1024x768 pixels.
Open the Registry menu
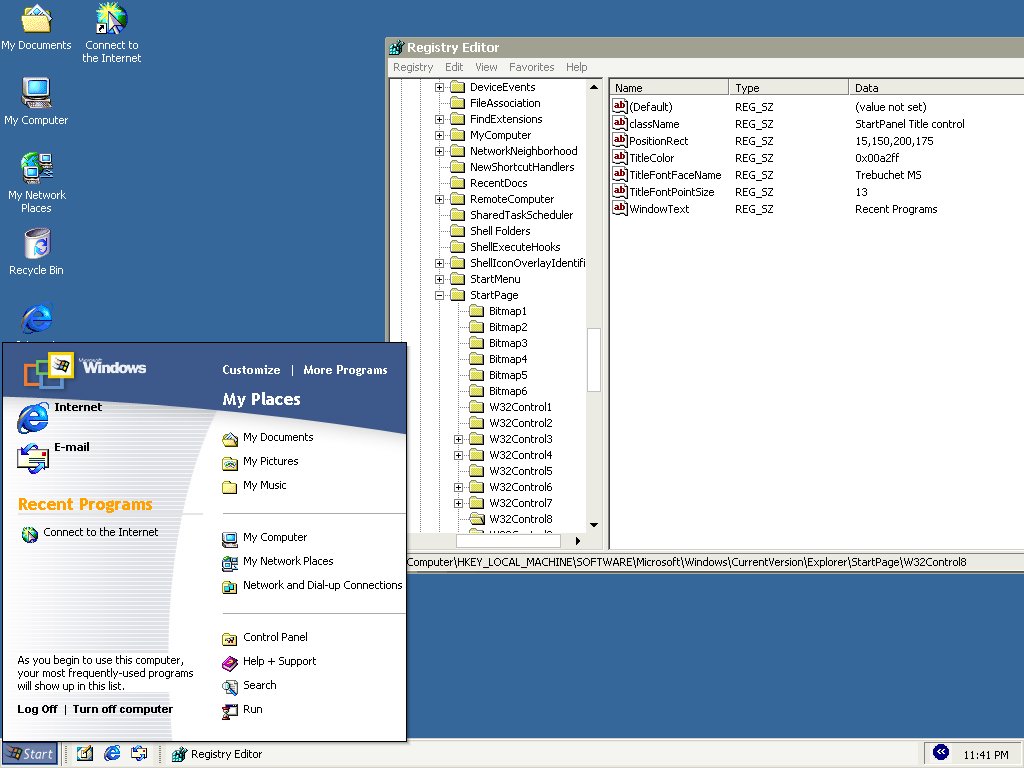point(413,67)
